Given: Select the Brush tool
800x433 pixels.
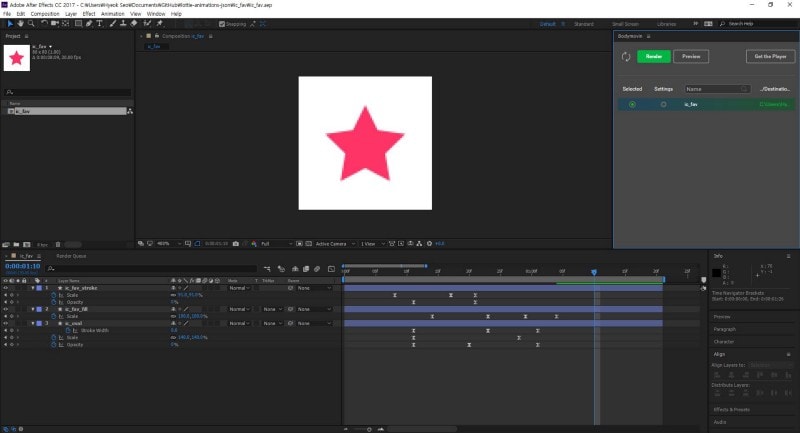Looking at the screenshot, I should coord(113,23).
